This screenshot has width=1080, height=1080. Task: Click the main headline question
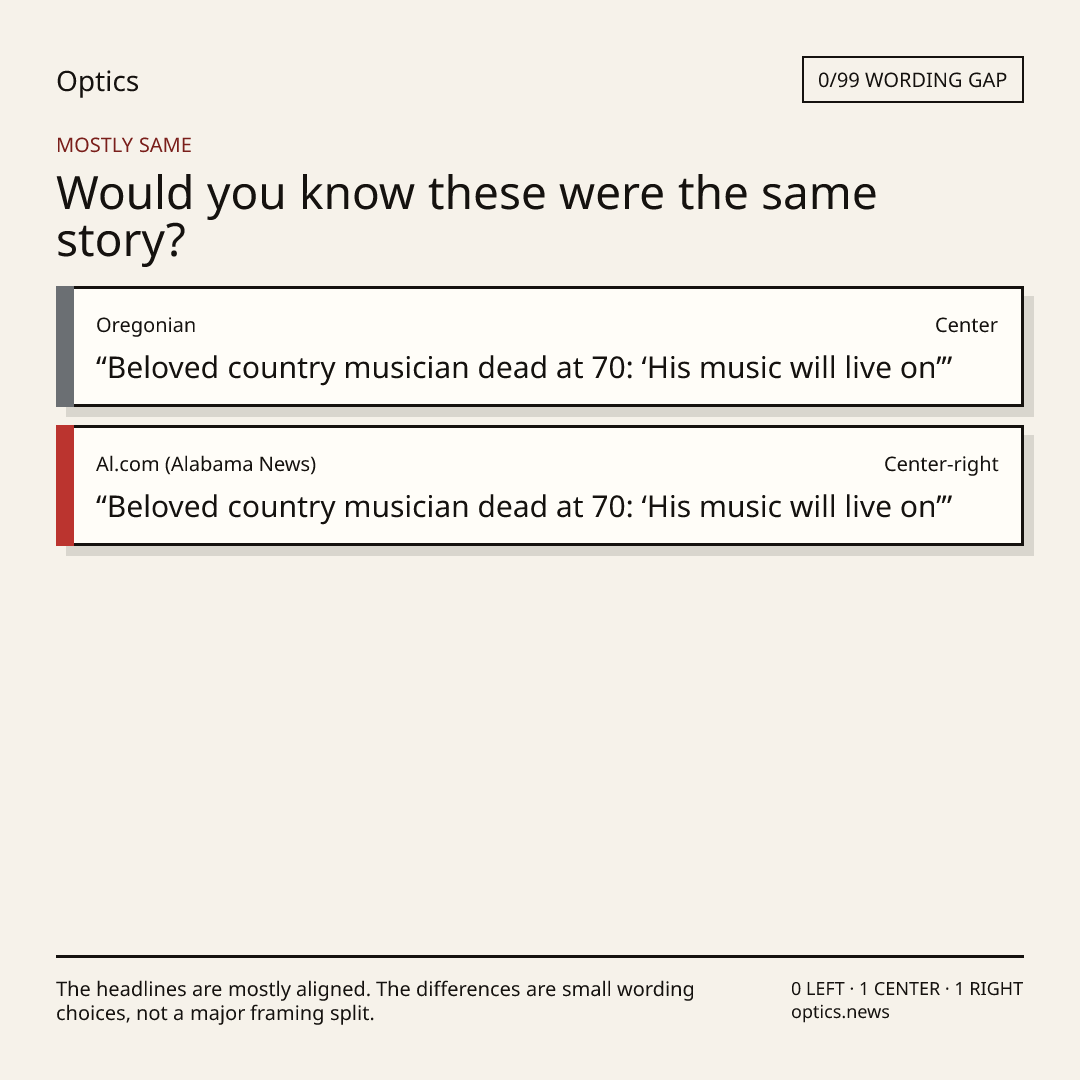(466, 216)
